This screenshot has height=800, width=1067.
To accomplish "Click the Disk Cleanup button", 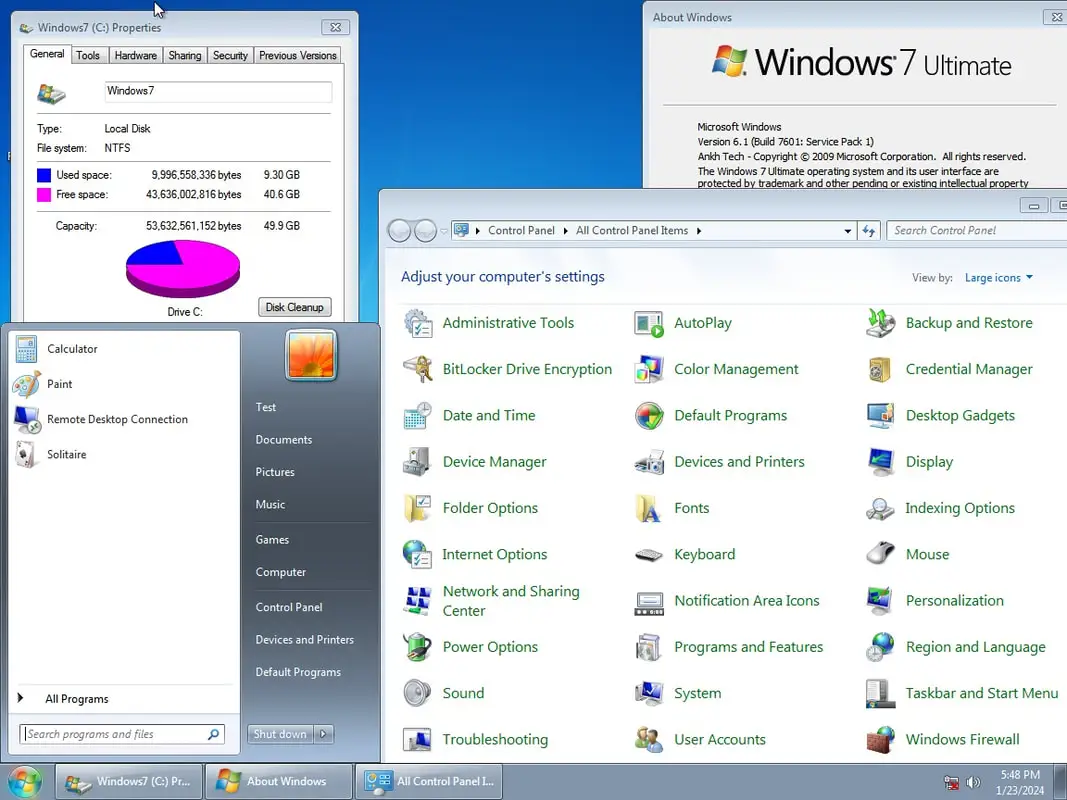I will (294, 307).
